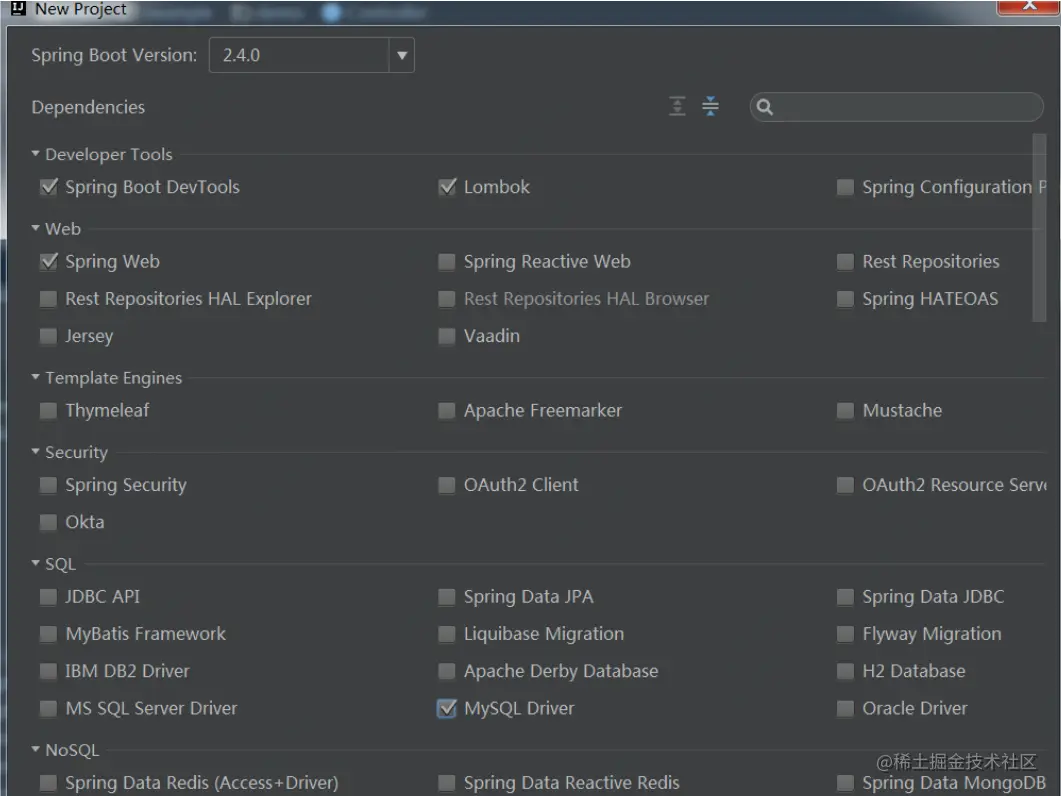Check OAuth2 Client

(x=447, y=485)
